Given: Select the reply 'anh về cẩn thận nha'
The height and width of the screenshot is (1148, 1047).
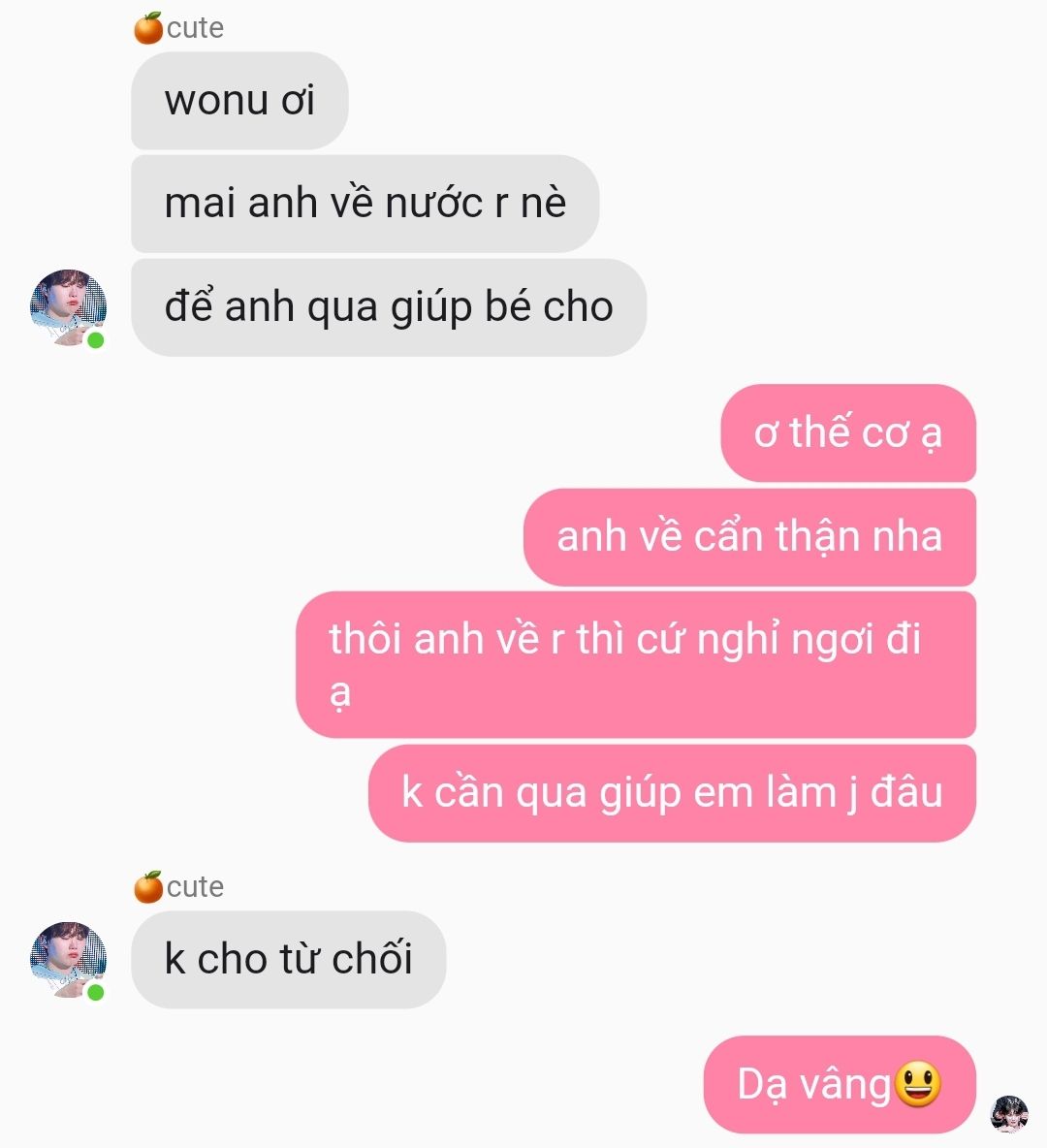Looking at the screenshot, I should (x=749, y=536).
